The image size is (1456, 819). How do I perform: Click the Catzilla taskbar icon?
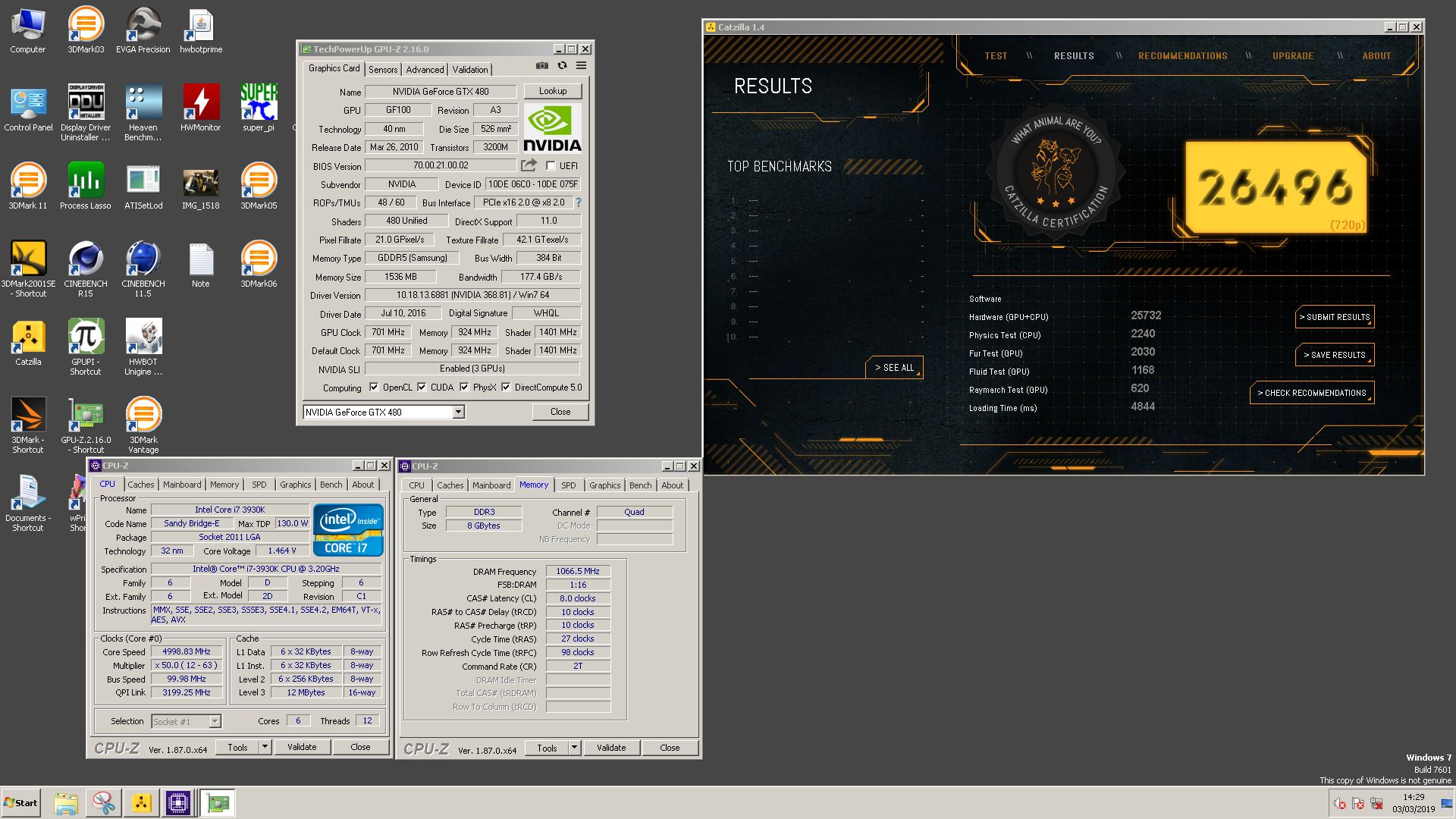[x=141, y=802]
